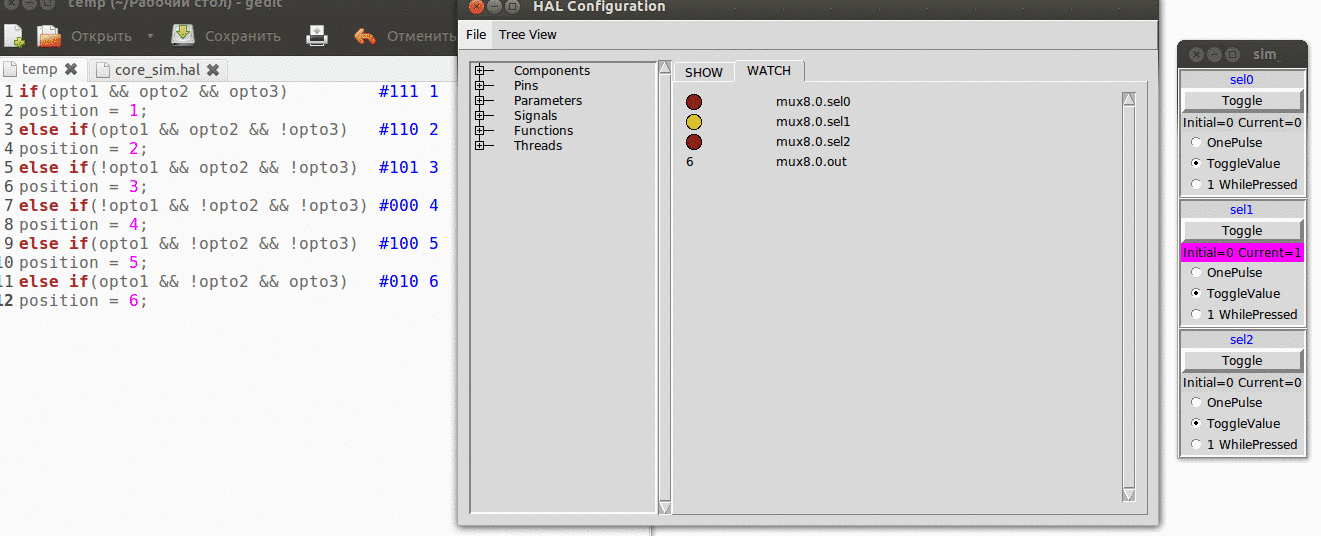Click the watch panel scrollbar up arrow
Image resolution: width=1321 pixels, height=536 pixels.
click(1129, 99)
